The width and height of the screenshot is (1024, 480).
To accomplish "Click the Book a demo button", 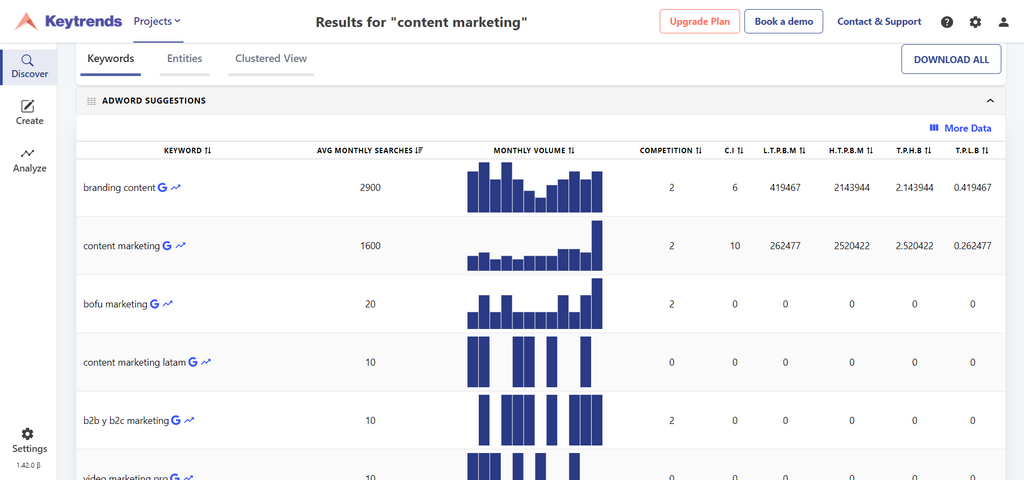I will point(784,22).
